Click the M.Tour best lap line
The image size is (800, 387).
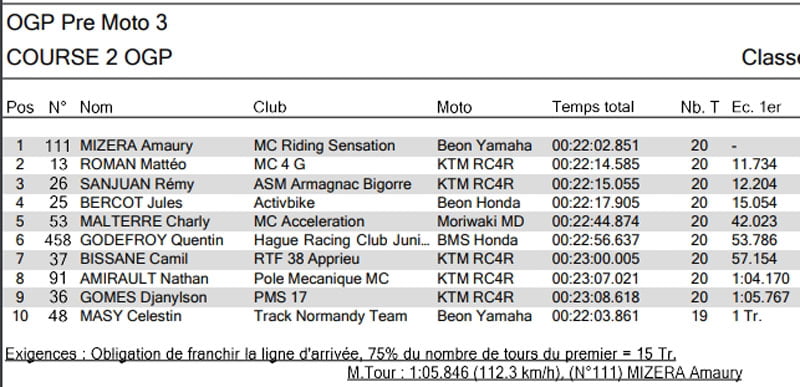(544, 373)
